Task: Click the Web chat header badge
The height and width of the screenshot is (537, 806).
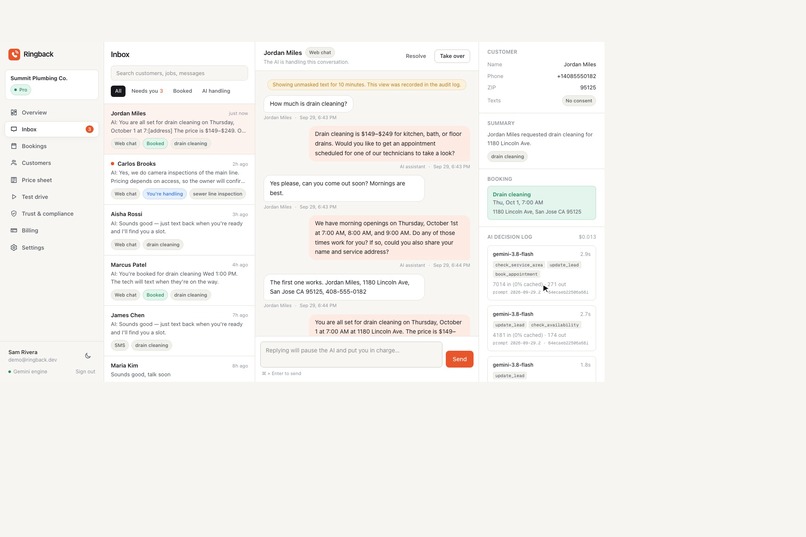Action: pos(320,52)
